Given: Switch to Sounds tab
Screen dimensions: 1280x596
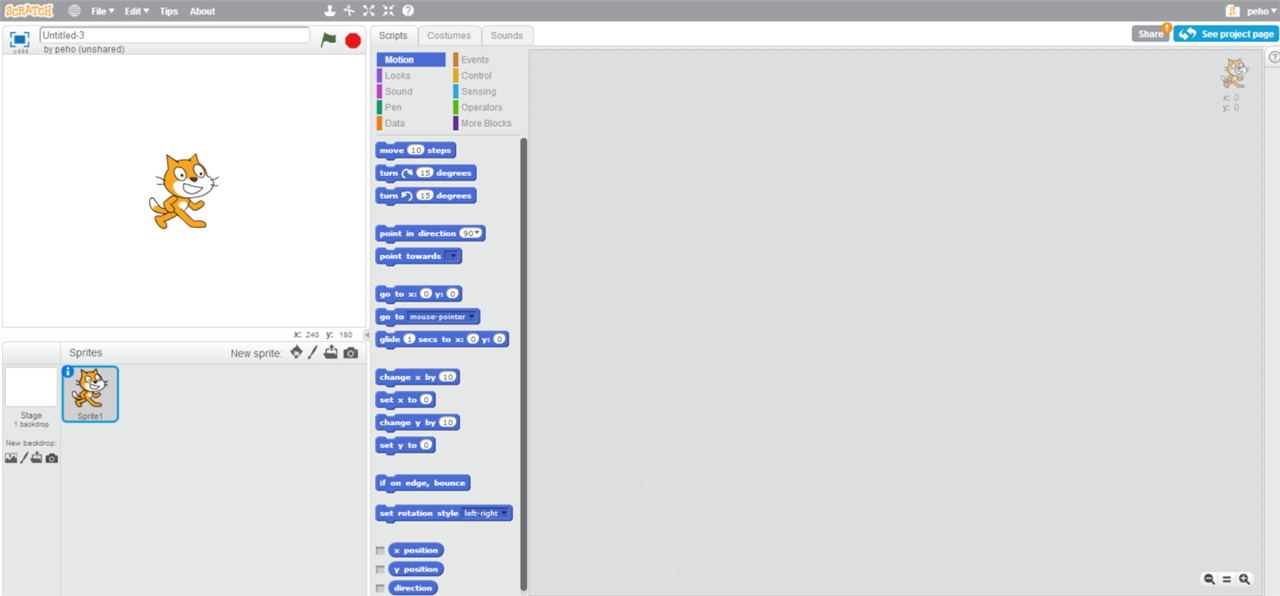Looking at the screenshot, I should (x=507, y=35).
